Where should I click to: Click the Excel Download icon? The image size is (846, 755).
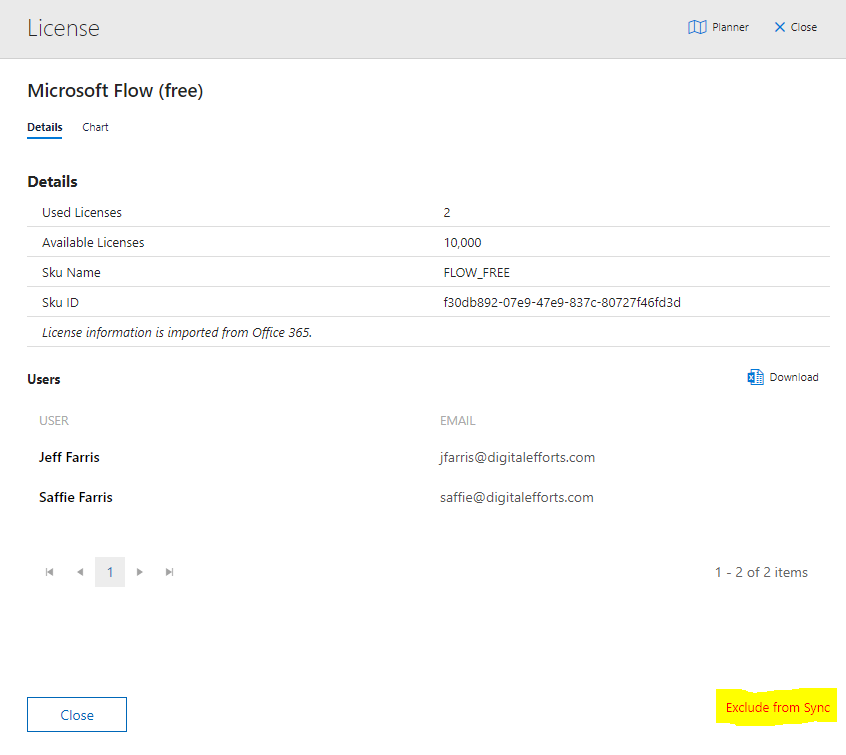click(x=755, y=377)
